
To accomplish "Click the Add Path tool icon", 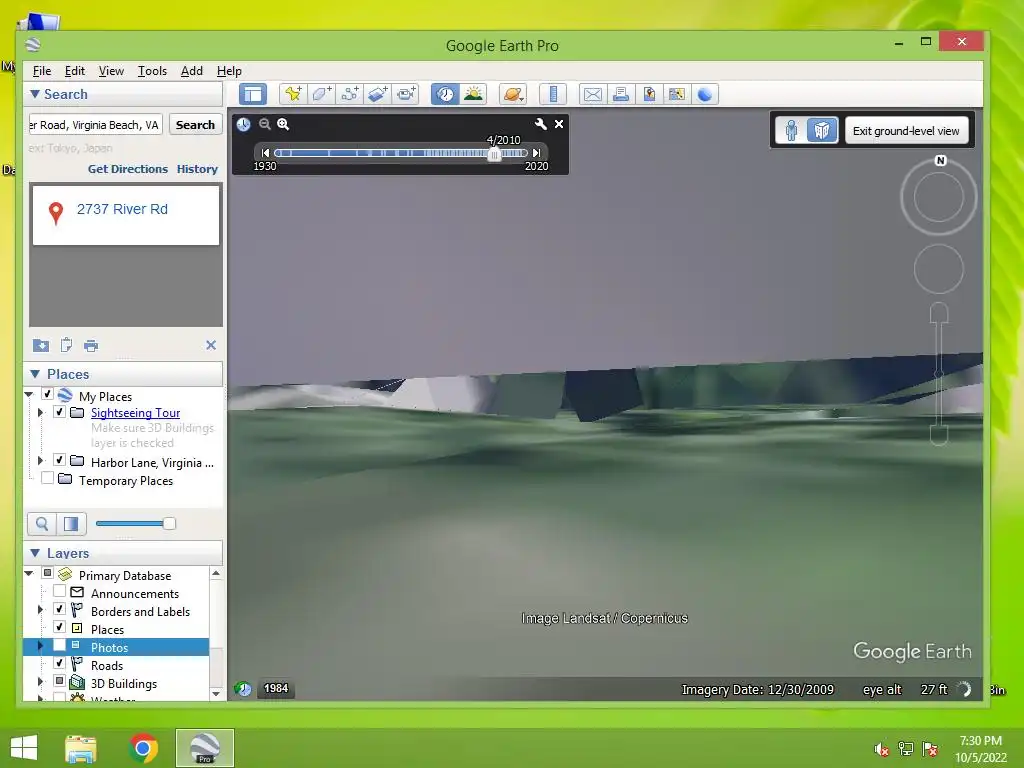I will coord(349,94).
